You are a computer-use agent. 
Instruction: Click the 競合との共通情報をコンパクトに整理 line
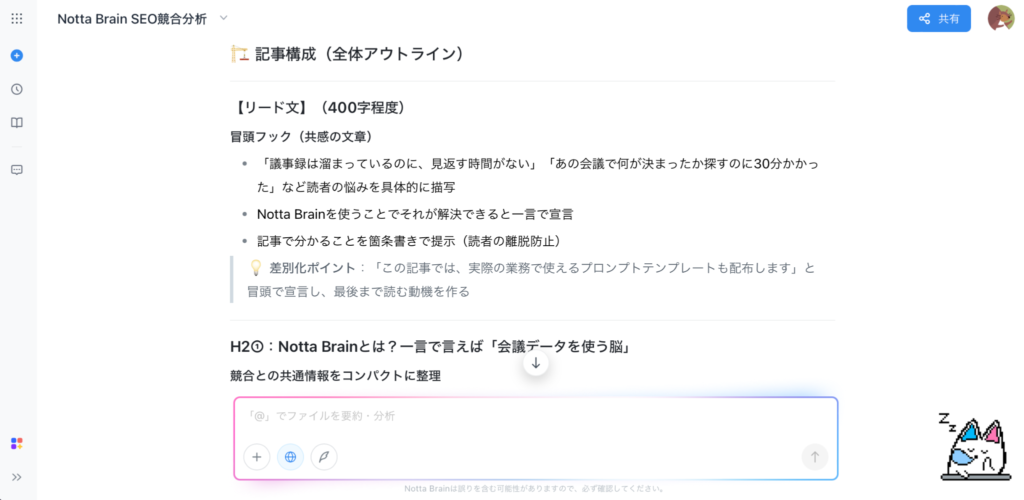click(336, 376)
